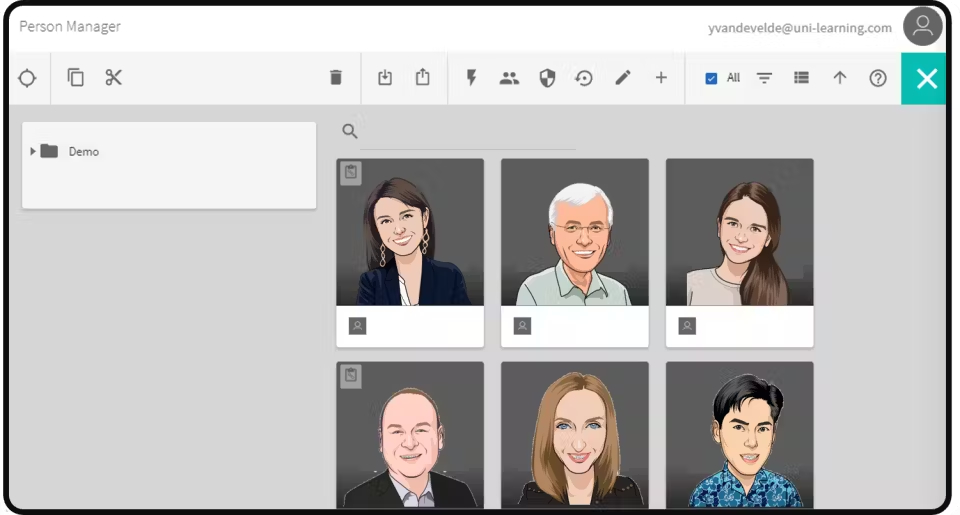960x515 pixels.
Task: Focus the person search field
Action: (468, 133)
